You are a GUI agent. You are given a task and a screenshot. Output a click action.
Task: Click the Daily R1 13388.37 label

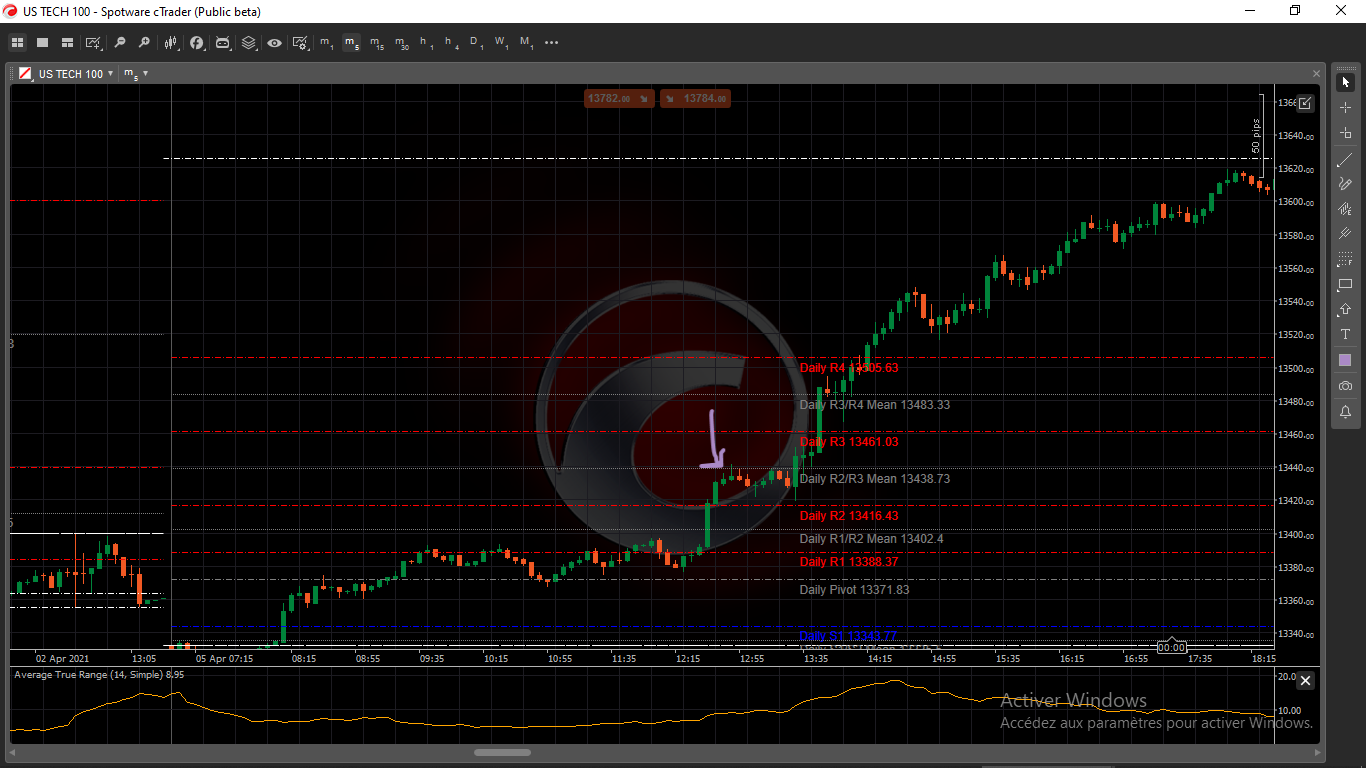point(849,562)
